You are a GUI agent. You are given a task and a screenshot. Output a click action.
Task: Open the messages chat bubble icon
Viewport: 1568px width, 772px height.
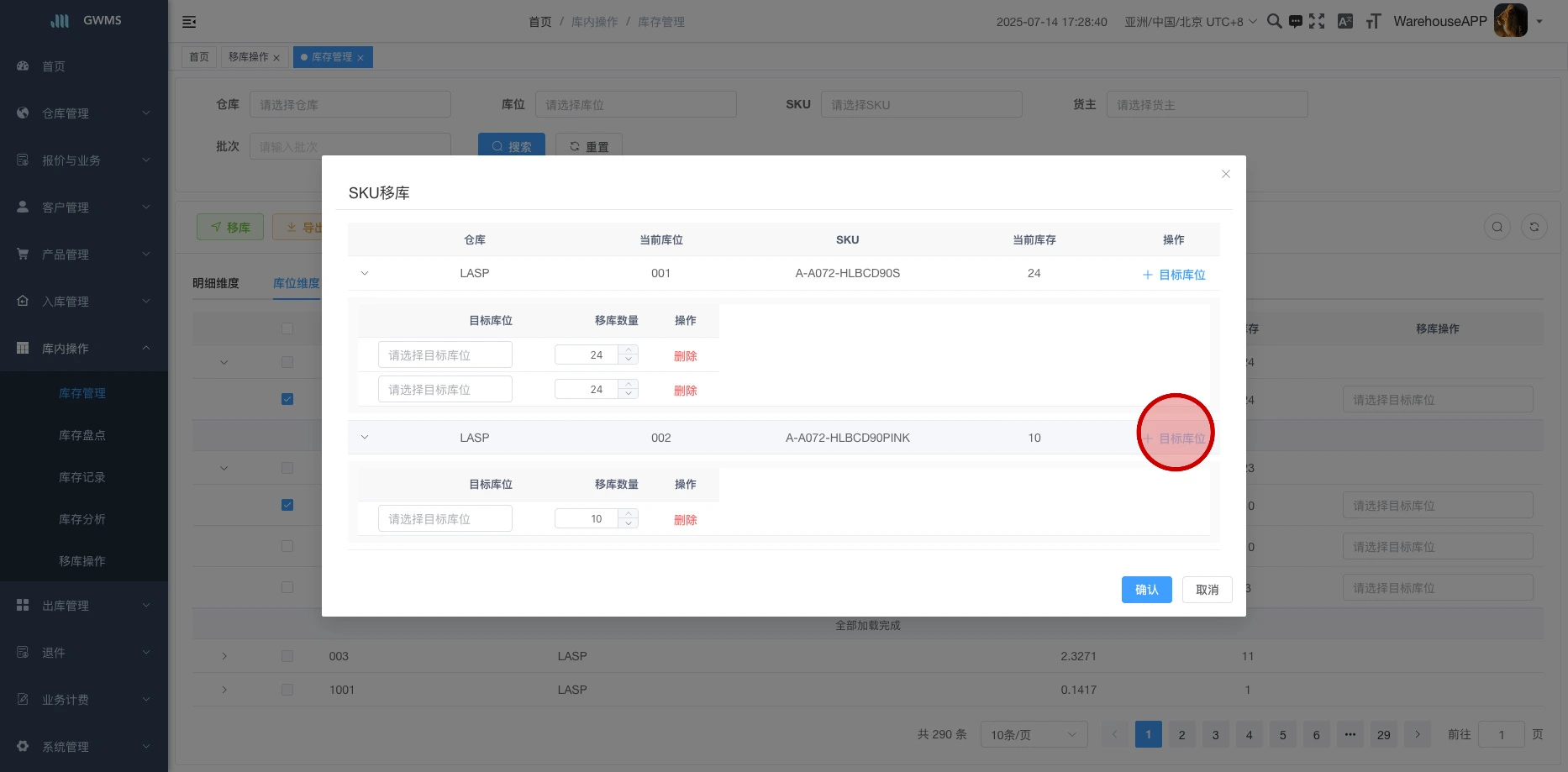pos(1296,22)
